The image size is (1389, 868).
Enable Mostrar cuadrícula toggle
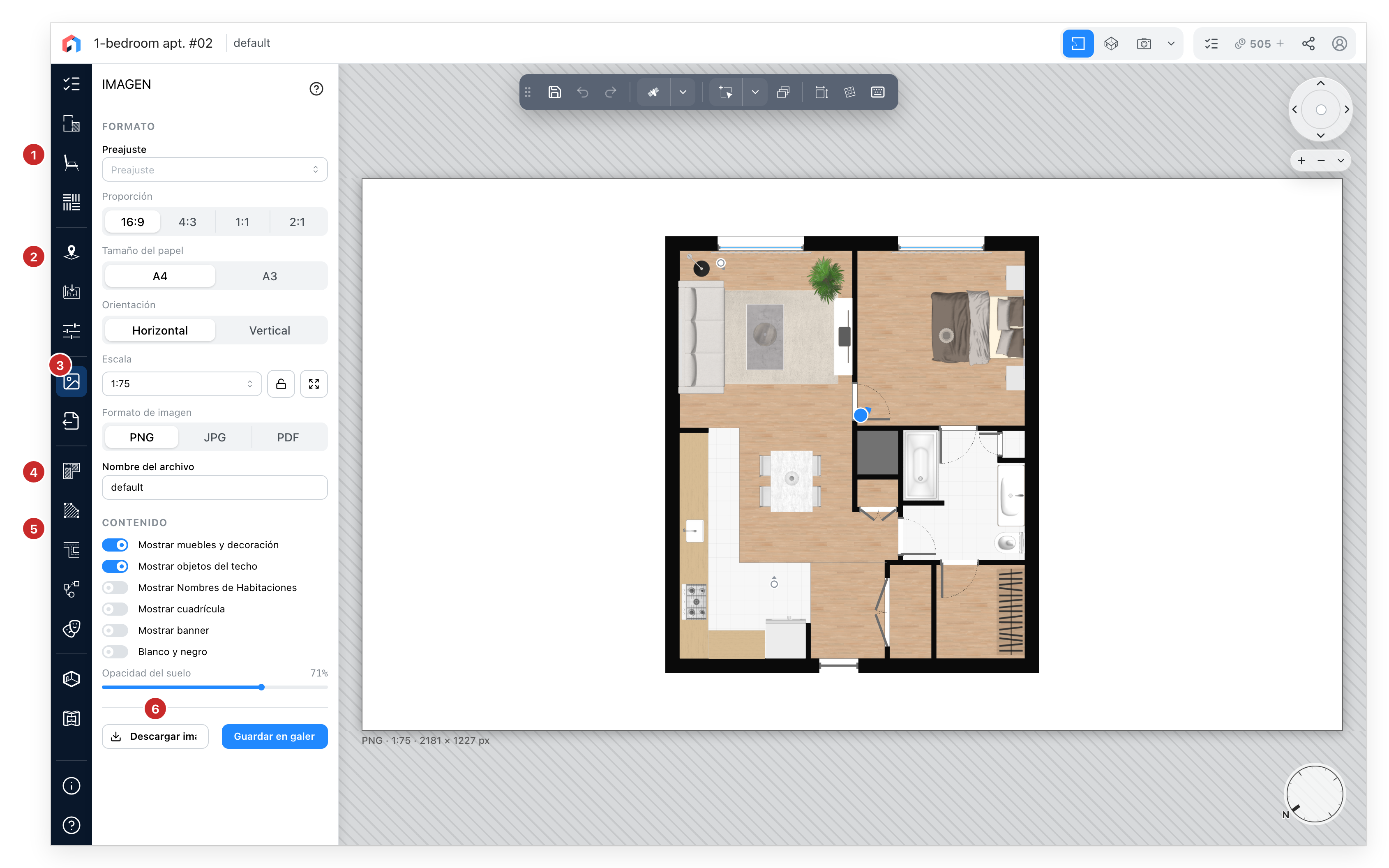pyautogui.click(x=115, y=609)
